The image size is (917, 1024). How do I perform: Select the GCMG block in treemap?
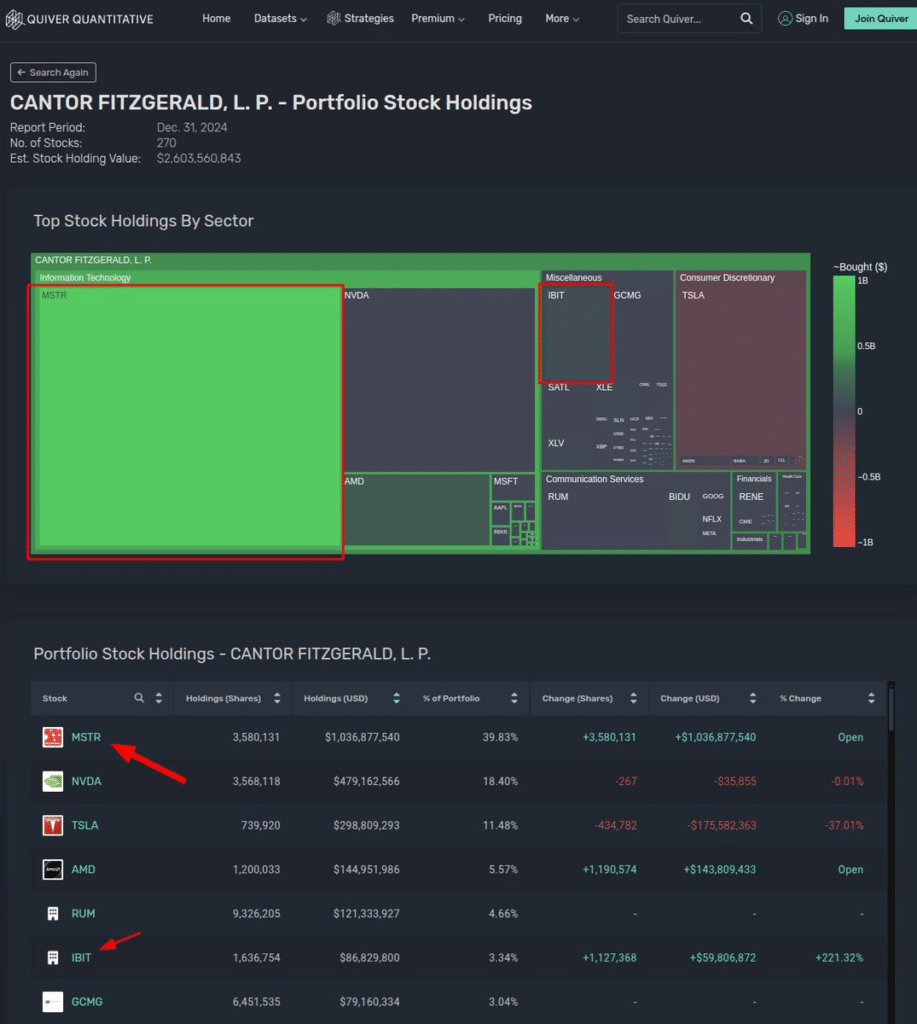pyautogui.click(x=641, y=334)
